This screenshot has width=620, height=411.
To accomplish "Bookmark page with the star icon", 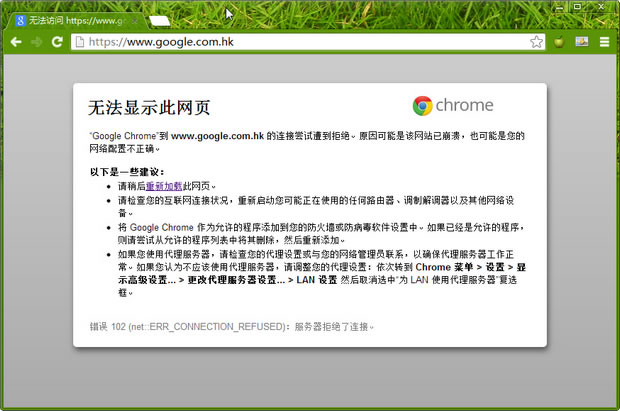I will tap(536, 42).
